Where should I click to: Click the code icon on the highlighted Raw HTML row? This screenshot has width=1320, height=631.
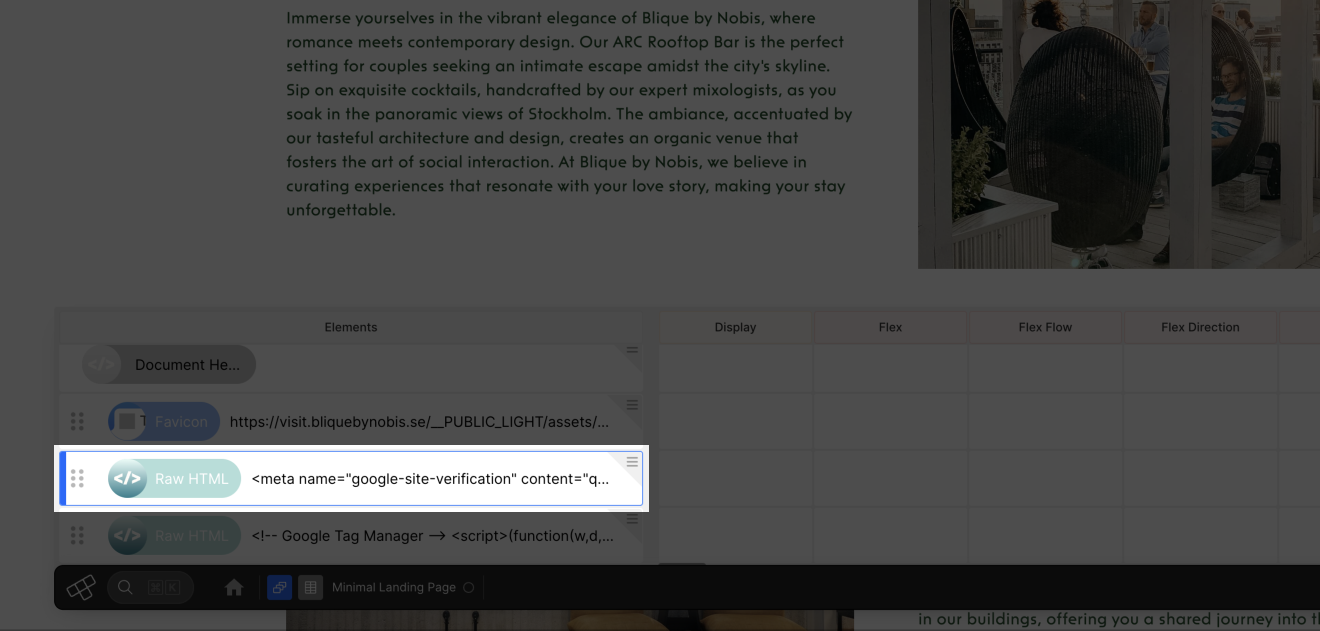(127, 479)
